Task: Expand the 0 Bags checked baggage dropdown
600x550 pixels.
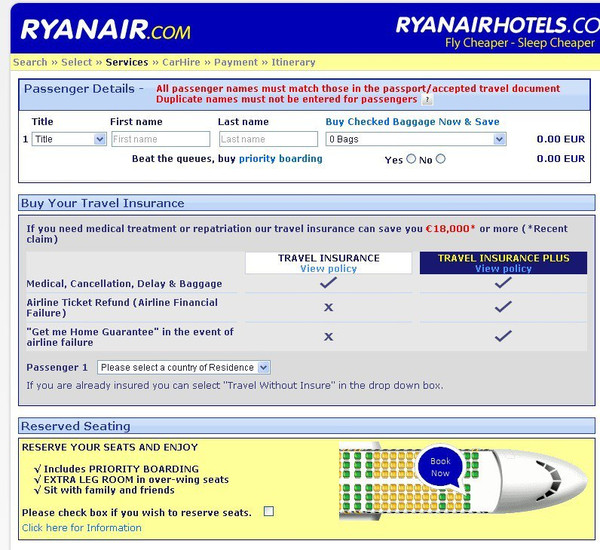Action: (x=415, y=140)
